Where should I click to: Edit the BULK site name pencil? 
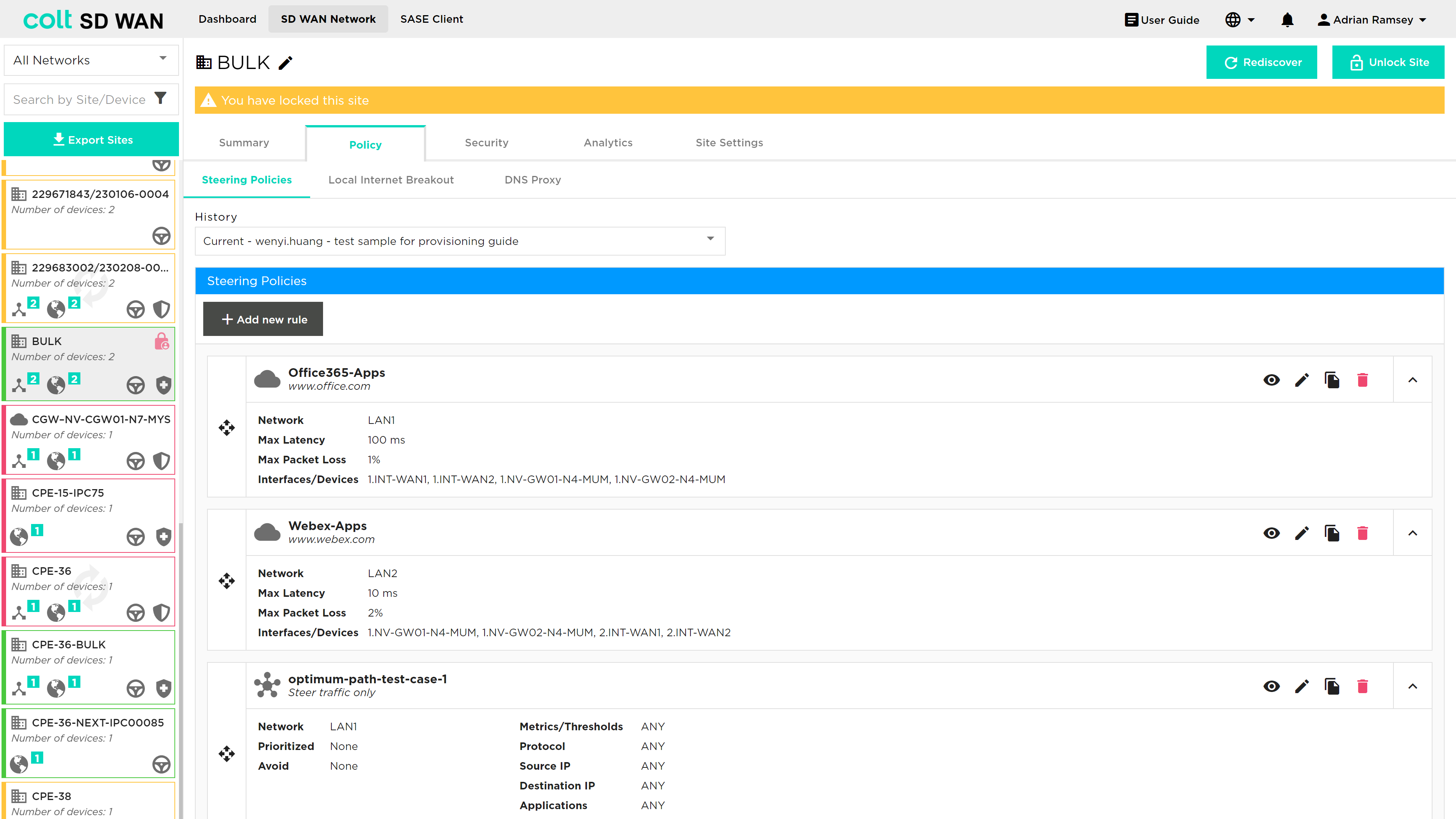[x=286, y=62]
